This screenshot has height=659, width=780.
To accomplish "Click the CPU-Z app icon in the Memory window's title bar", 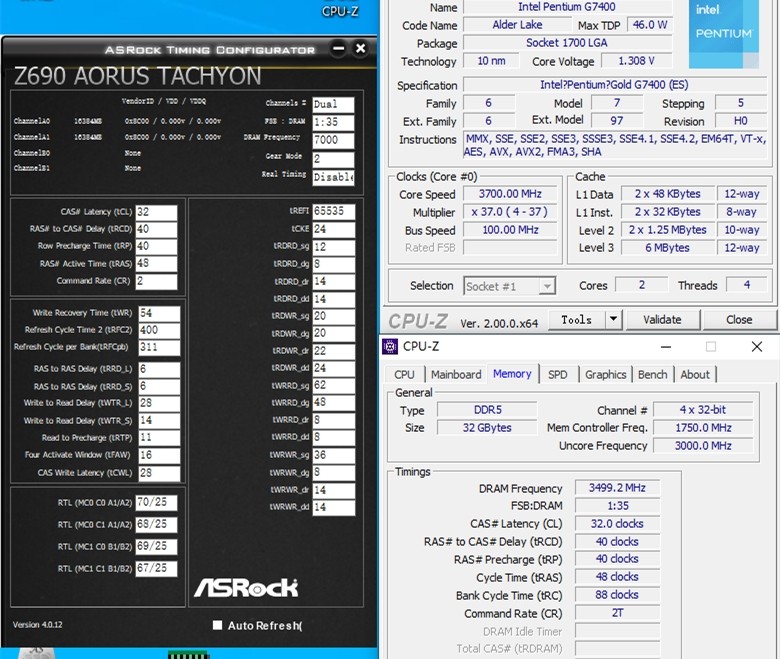I will (390, 346).
